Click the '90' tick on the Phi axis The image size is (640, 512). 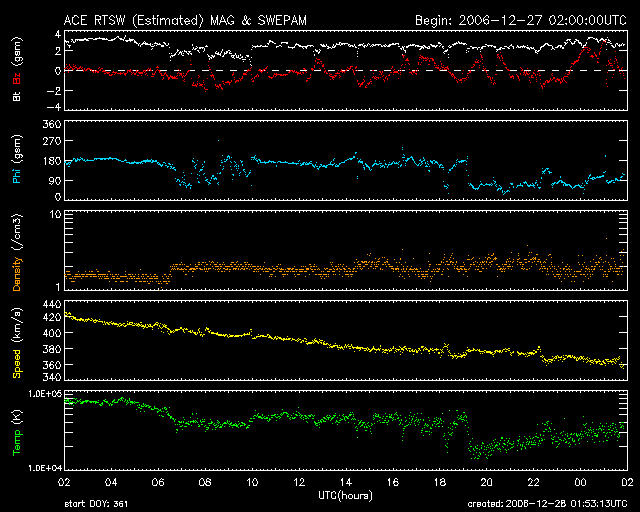(55, 180)
